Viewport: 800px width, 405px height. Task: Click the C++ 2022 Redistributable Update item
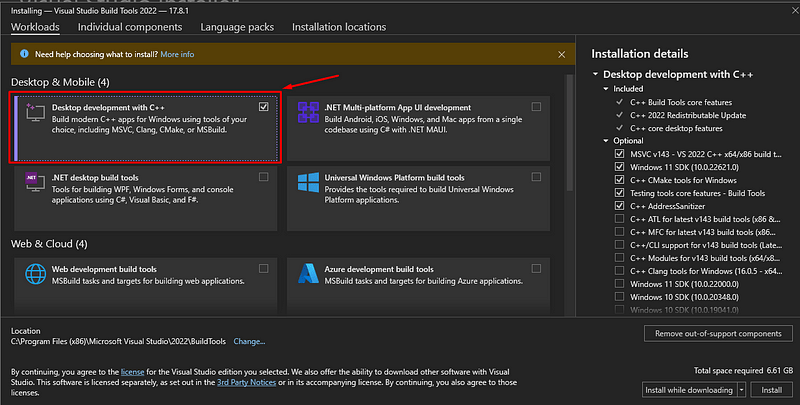pyautogui.click(x=688, y=115)
